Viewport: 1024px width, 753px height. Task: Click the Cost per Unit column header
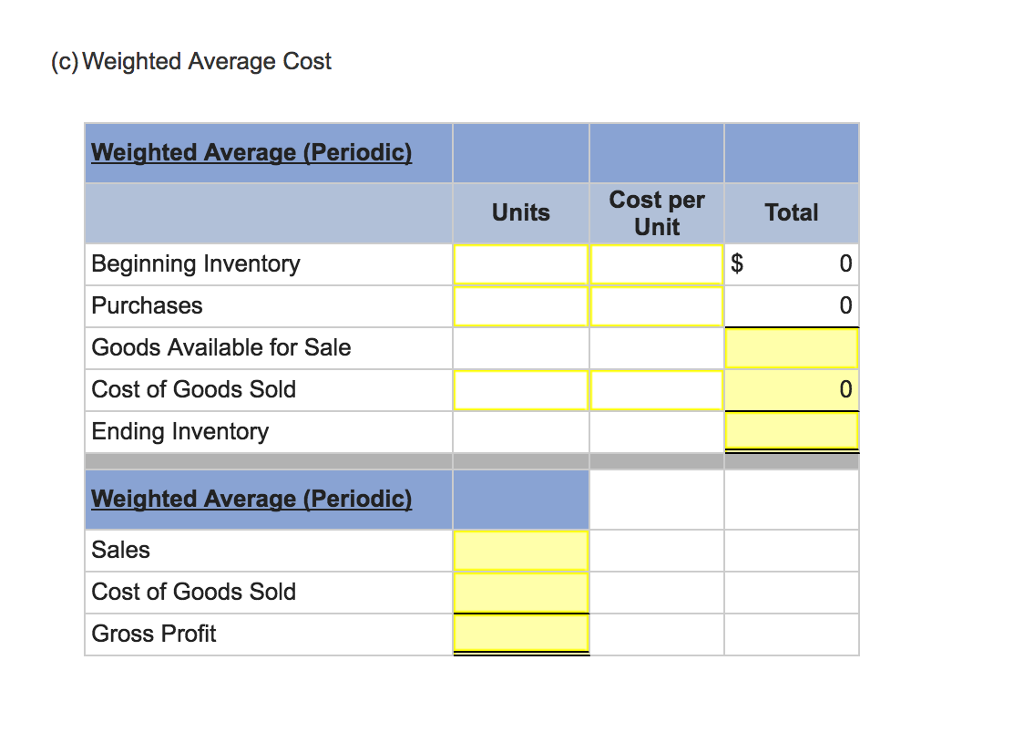tap(656, 213)
